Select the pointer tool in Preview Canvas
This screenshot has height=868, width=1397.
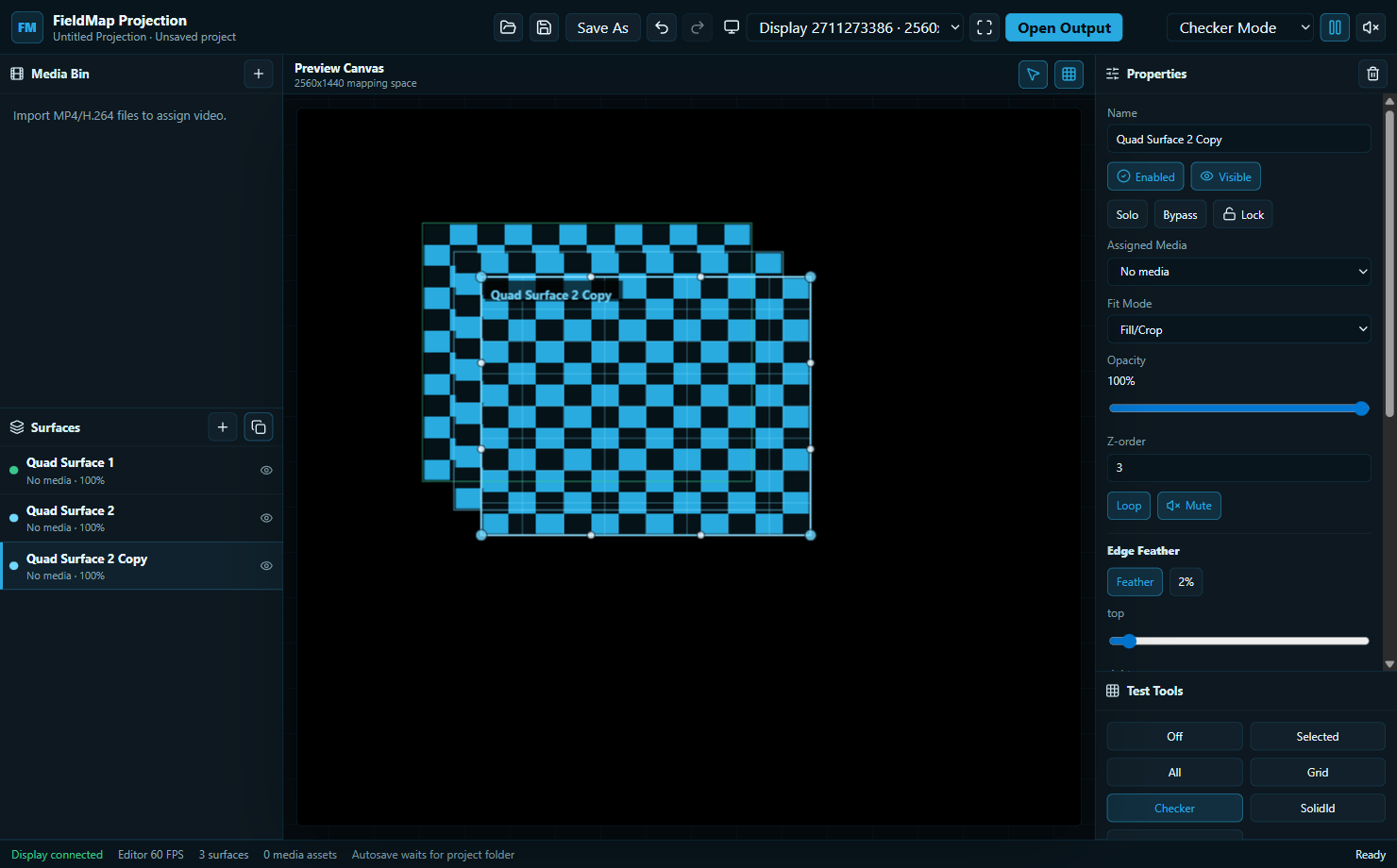[1034, 75]
